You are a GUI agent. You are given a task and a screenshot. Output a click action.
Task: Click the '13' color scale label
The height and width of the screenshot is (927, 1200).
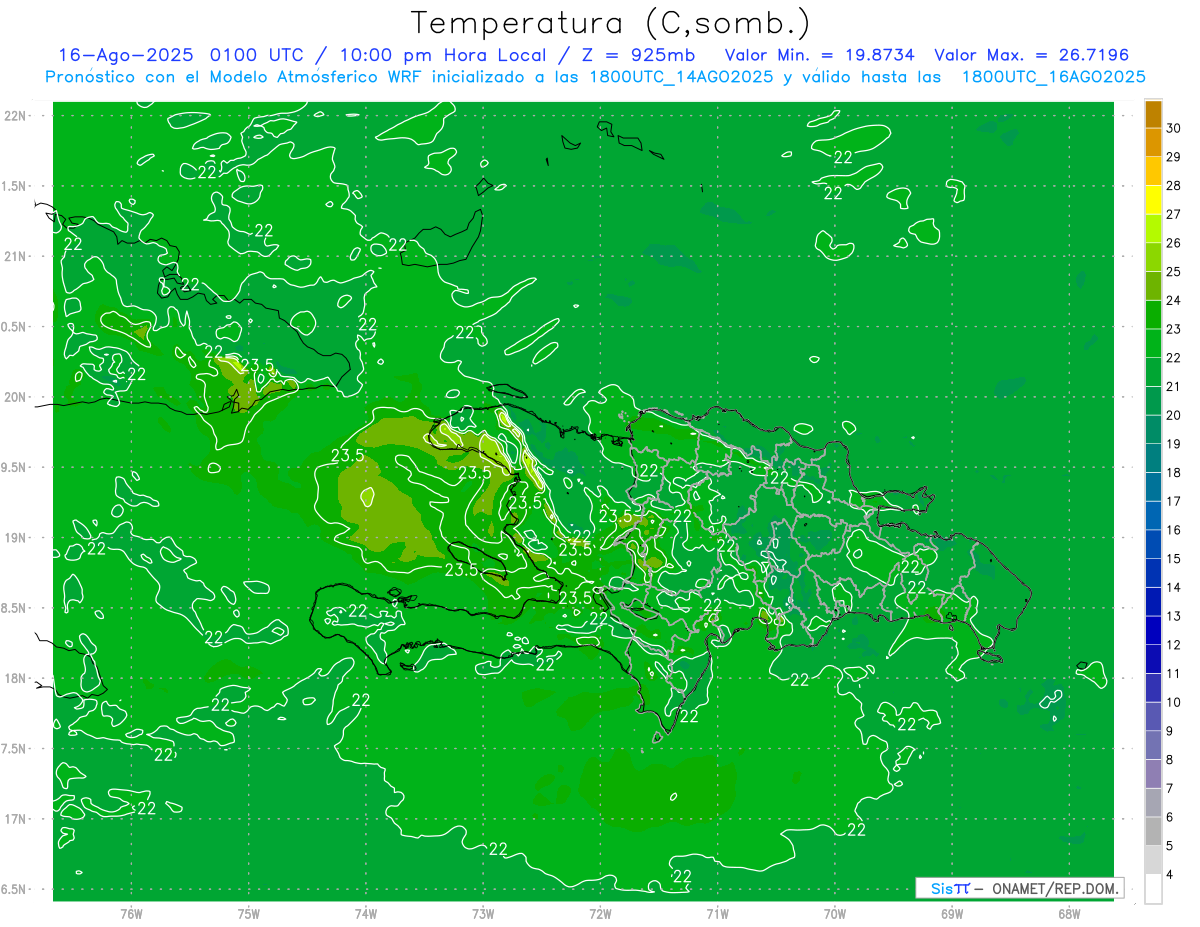click(1173, 616)
